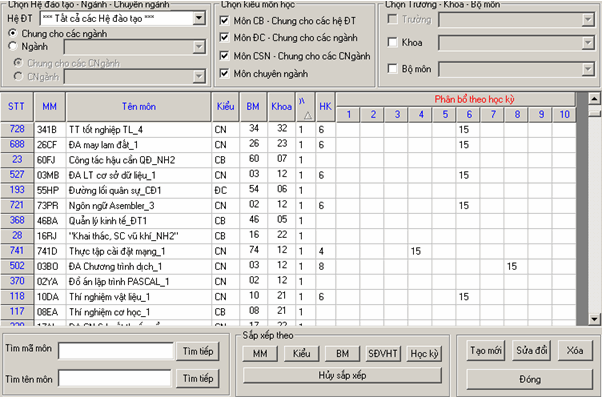The image size is (602, 399).
Task: Select row 'Thí nghiệm vật liệu_1'
Action: [x=288, y=297]
